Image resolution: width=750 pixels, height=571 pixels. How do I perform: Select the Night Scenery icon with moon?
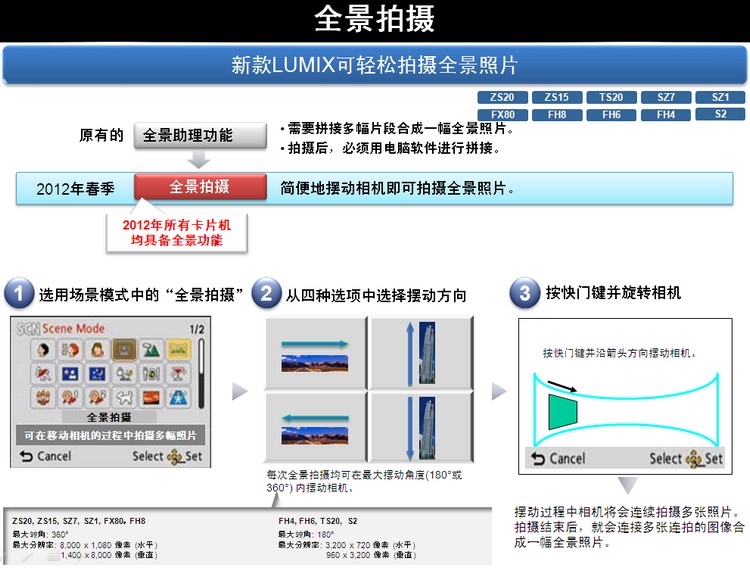click(97, 373)
